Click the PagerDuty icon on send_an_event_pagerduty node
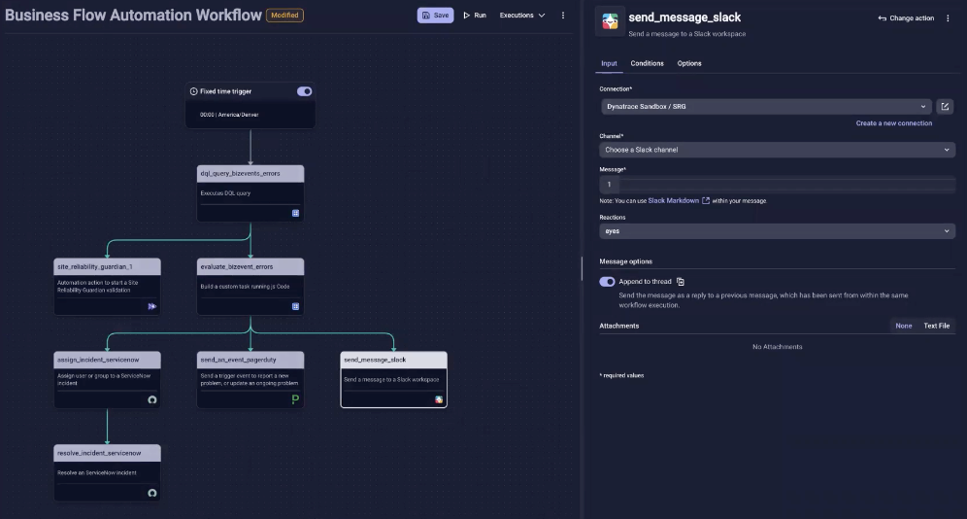 [295, 399]
